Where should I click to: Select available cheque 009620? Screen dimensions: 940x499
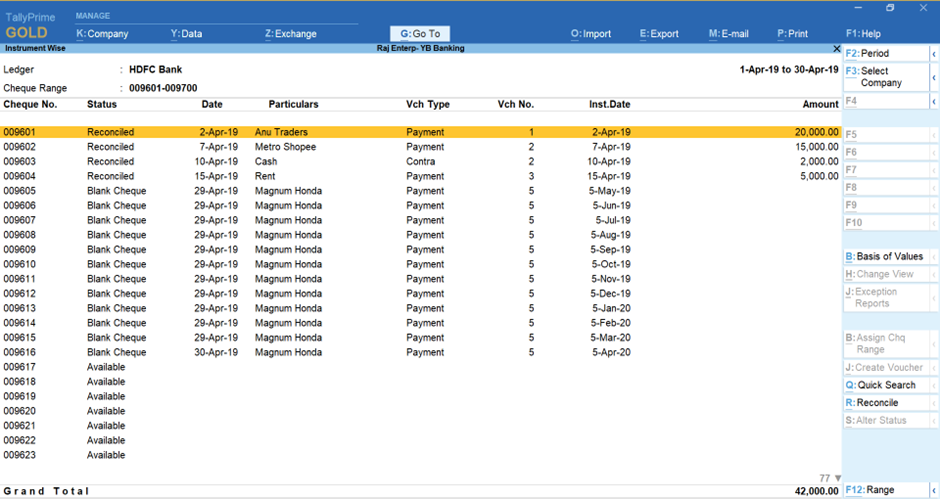pyautogui.click(x=19, y=411)
